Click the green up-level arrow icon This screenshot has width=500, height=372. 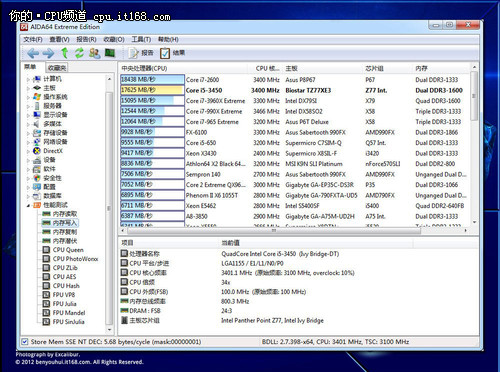(64, 53)
